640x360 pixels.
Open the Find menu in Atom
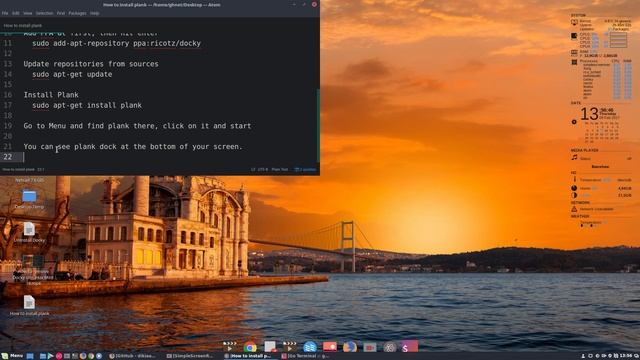pos(60,13)
